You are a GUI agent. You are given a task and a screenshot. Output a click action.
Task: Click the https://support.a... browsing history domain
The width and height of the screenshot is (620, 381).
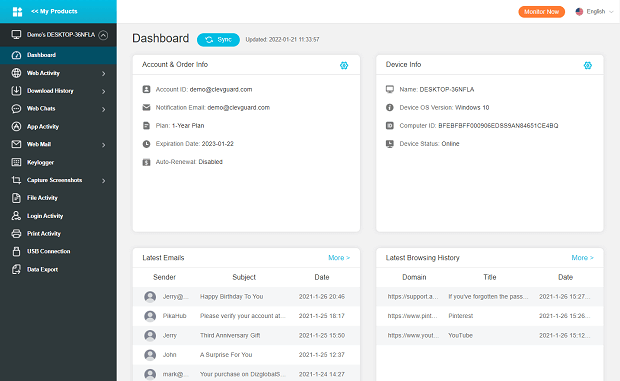coord(413,296)
